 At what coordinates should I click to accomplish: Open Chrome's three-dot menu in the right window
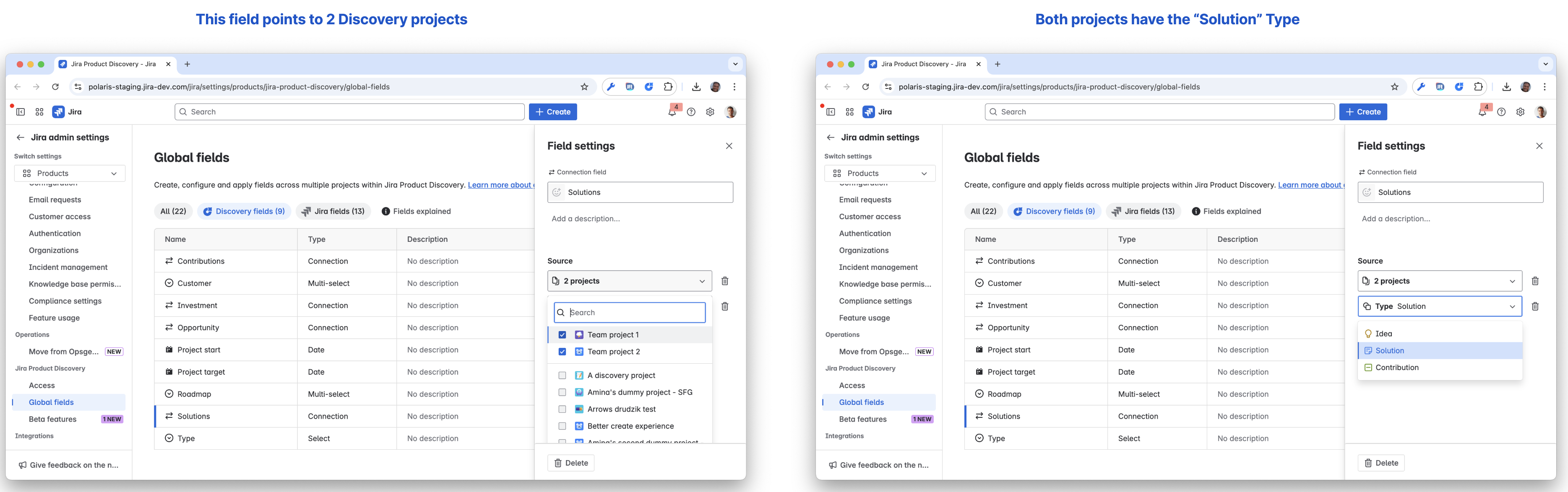(1545, 87)
